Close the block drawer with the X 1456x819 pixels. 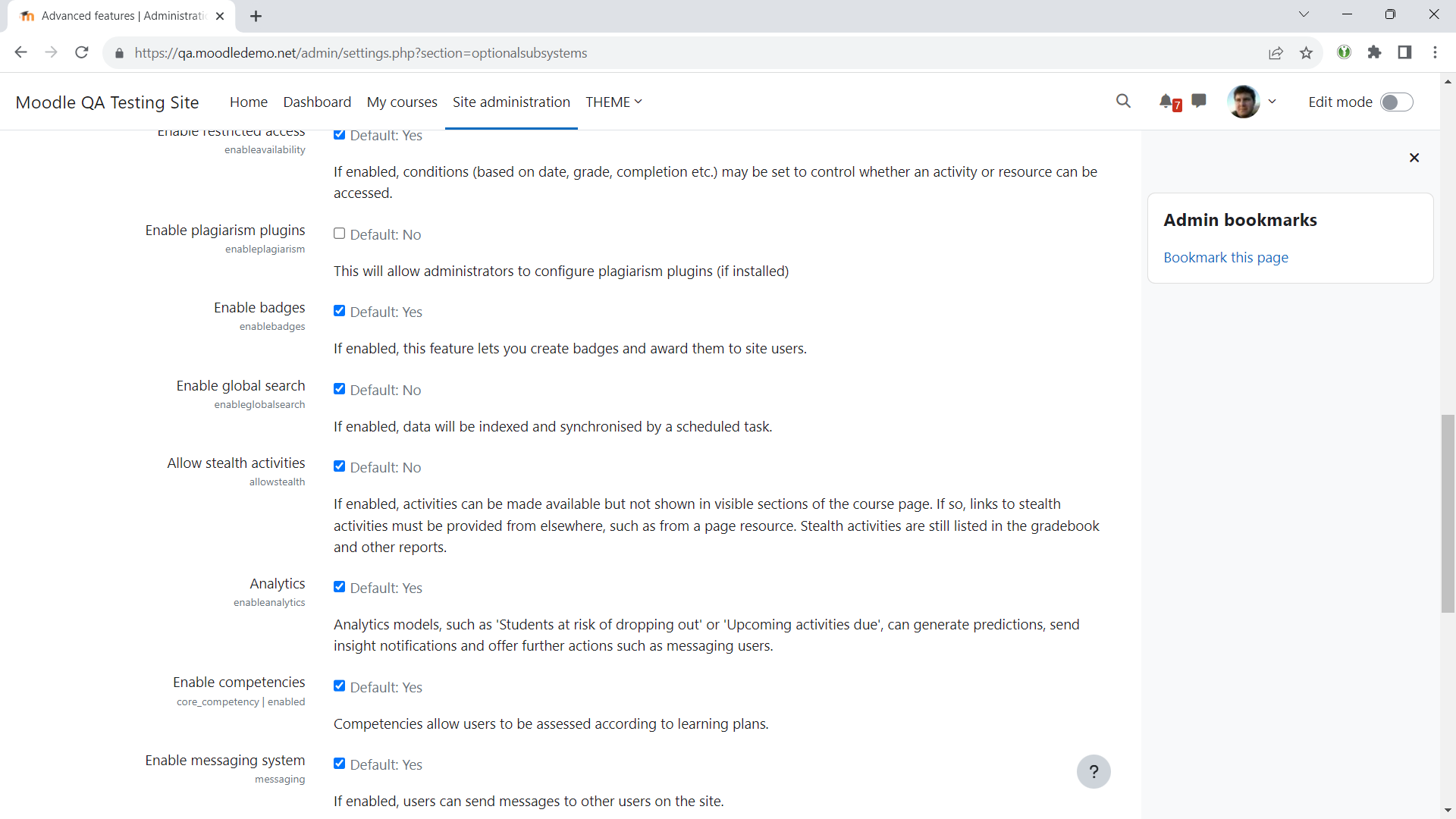[1414, 158]
